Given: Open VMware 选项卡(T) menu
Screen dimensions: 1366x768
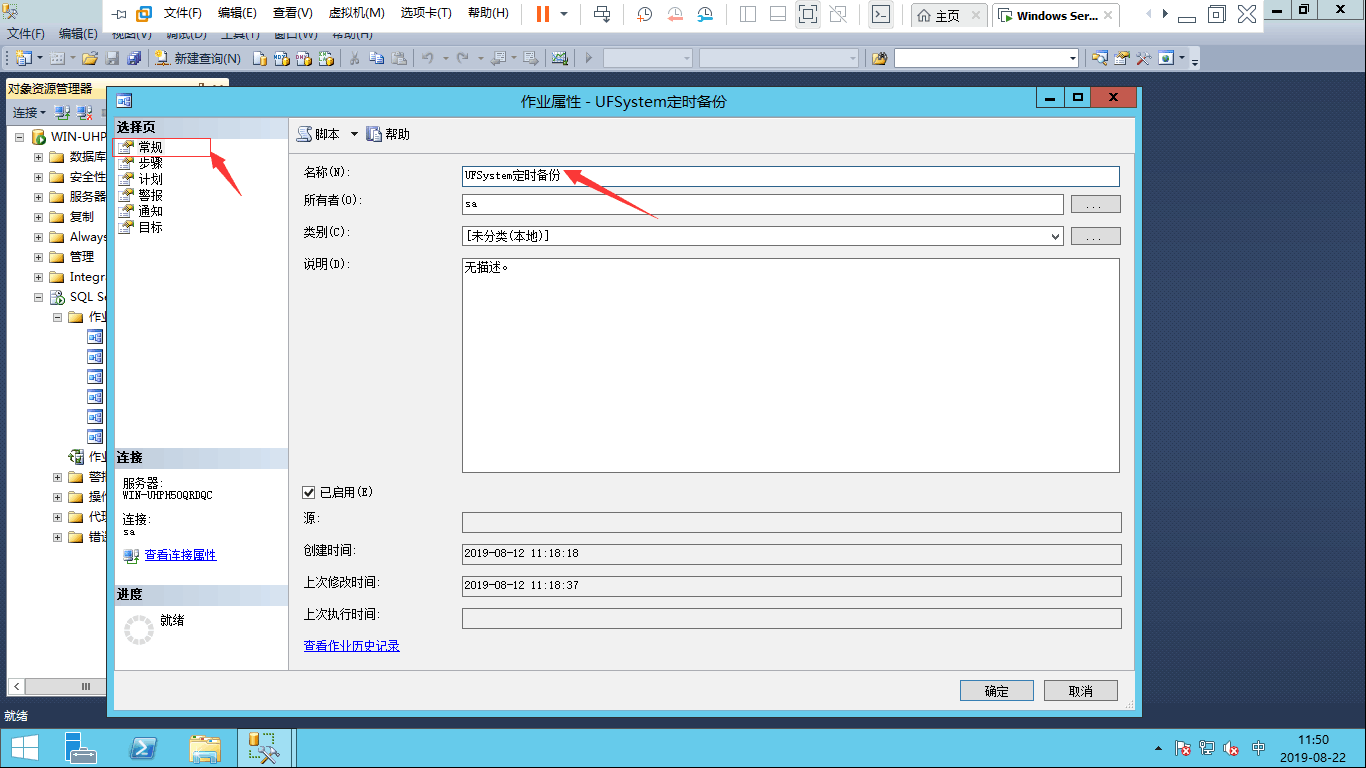Looking at the screenshot, I should click(426, 14).
